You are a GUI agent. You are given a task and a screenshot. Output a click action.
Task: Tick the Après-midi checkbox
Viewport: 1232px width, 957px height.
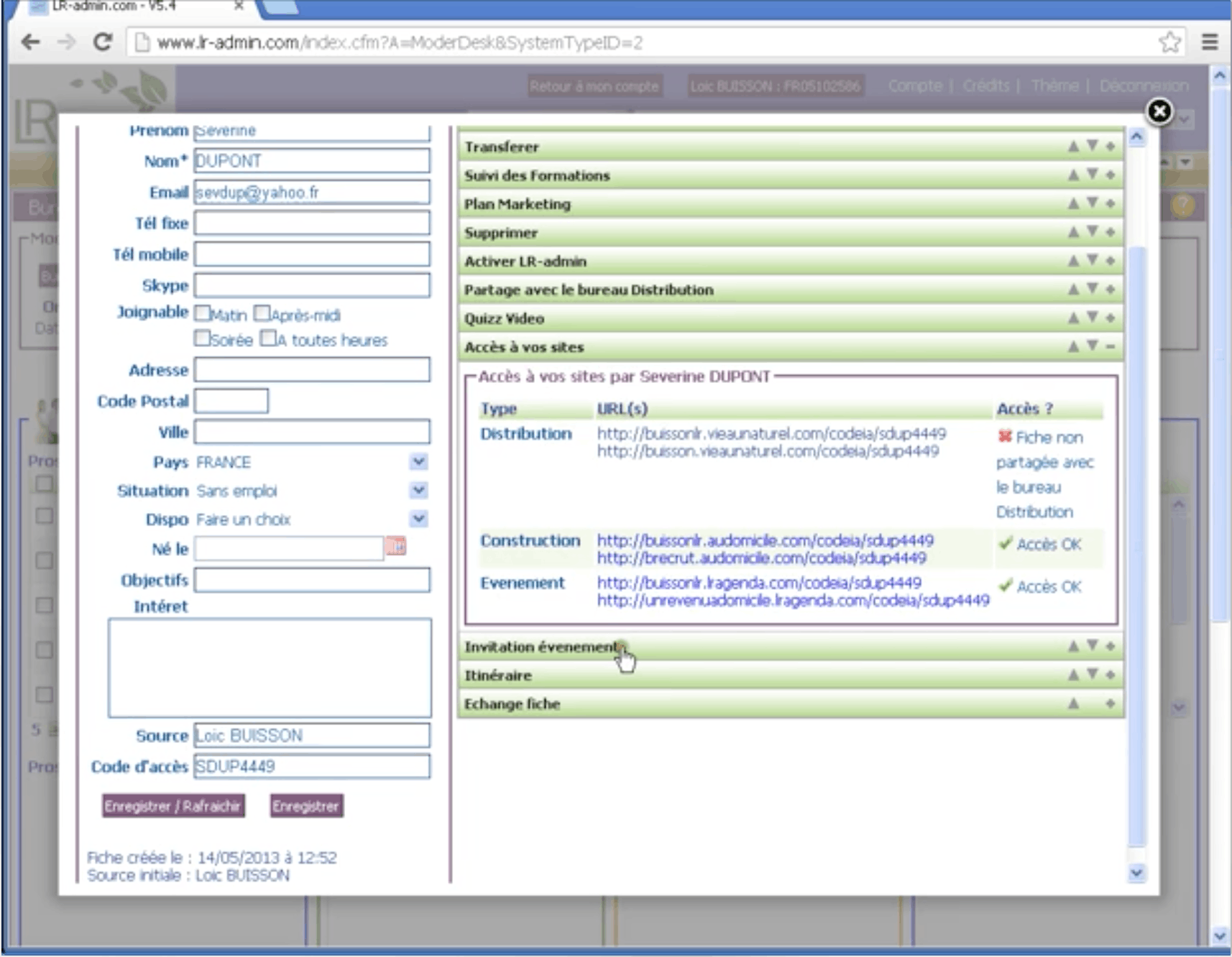(262, 314)
